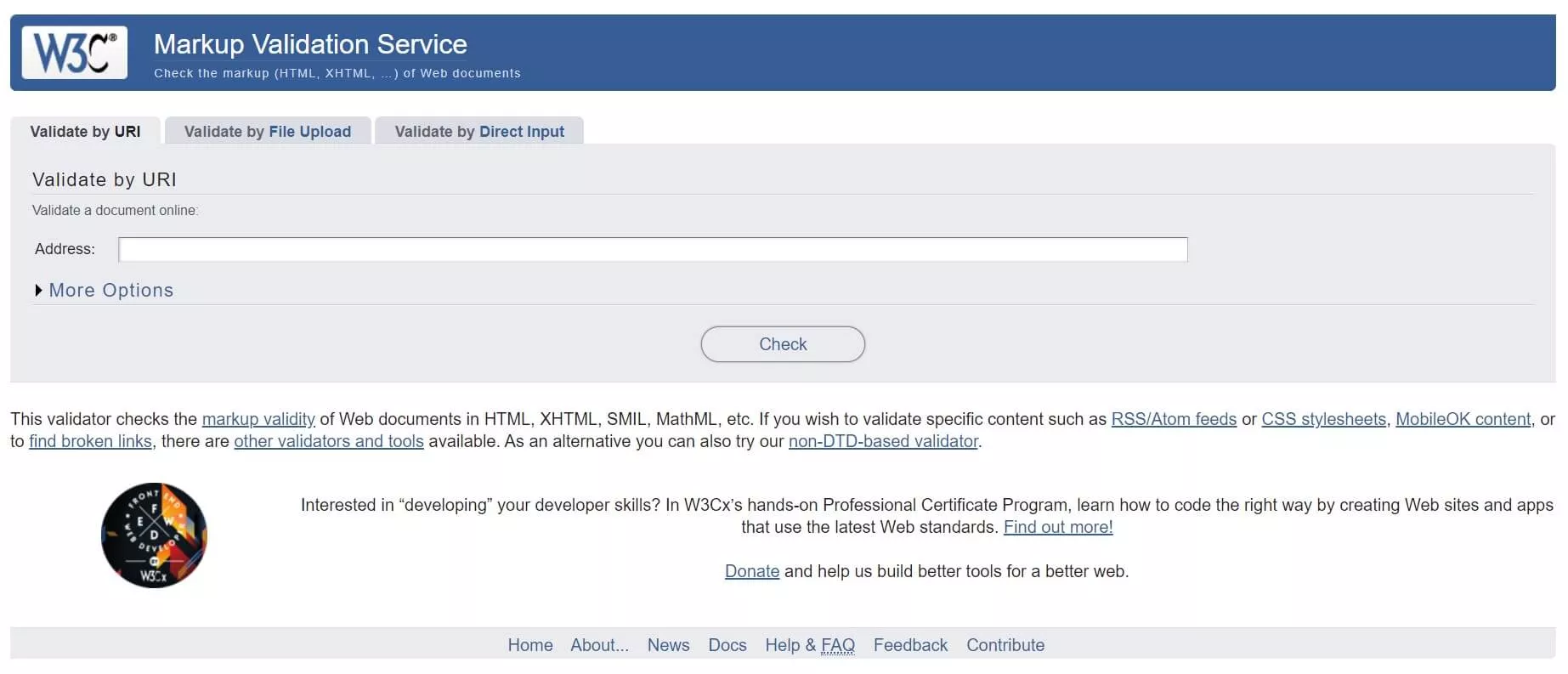Switch to Validate by File Upload tab
The height and width of the screenshot is (674, 1568).
click(268, 132)
